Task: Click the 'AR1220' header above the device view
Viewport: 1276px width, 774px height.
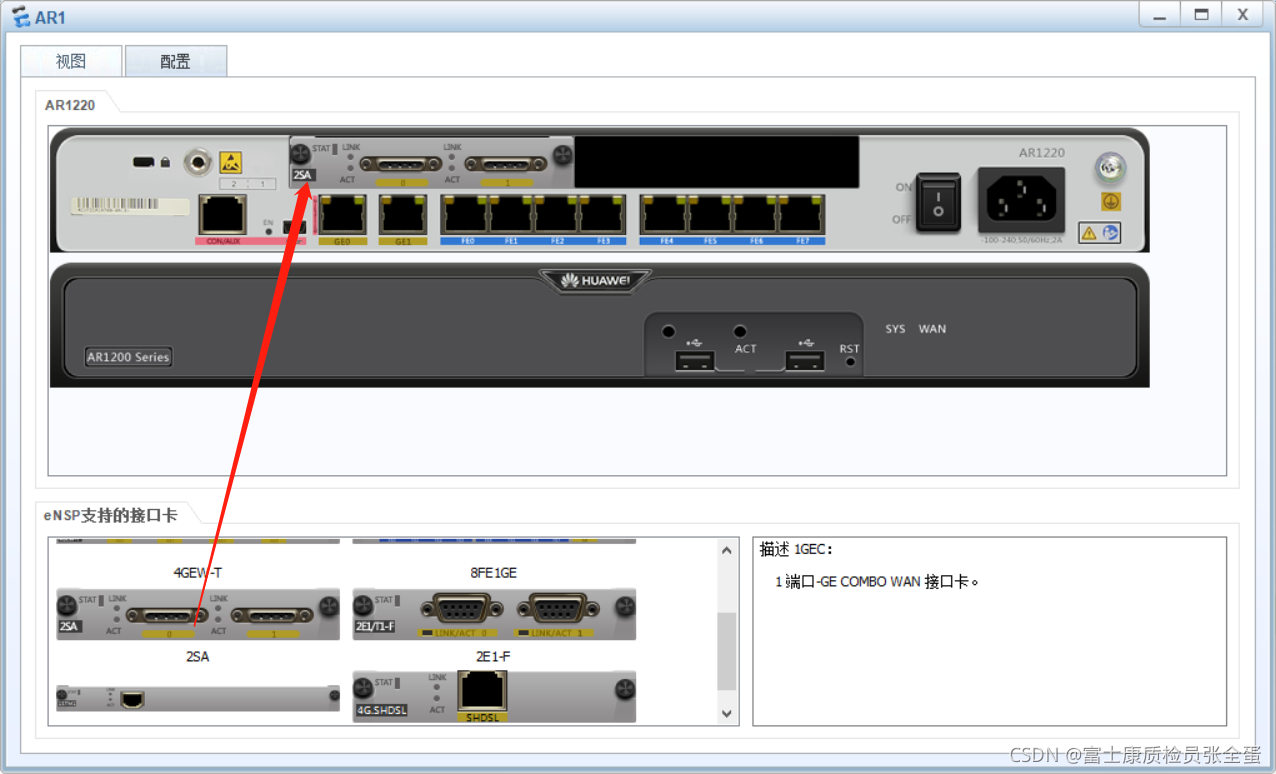Action: (70, 104)
